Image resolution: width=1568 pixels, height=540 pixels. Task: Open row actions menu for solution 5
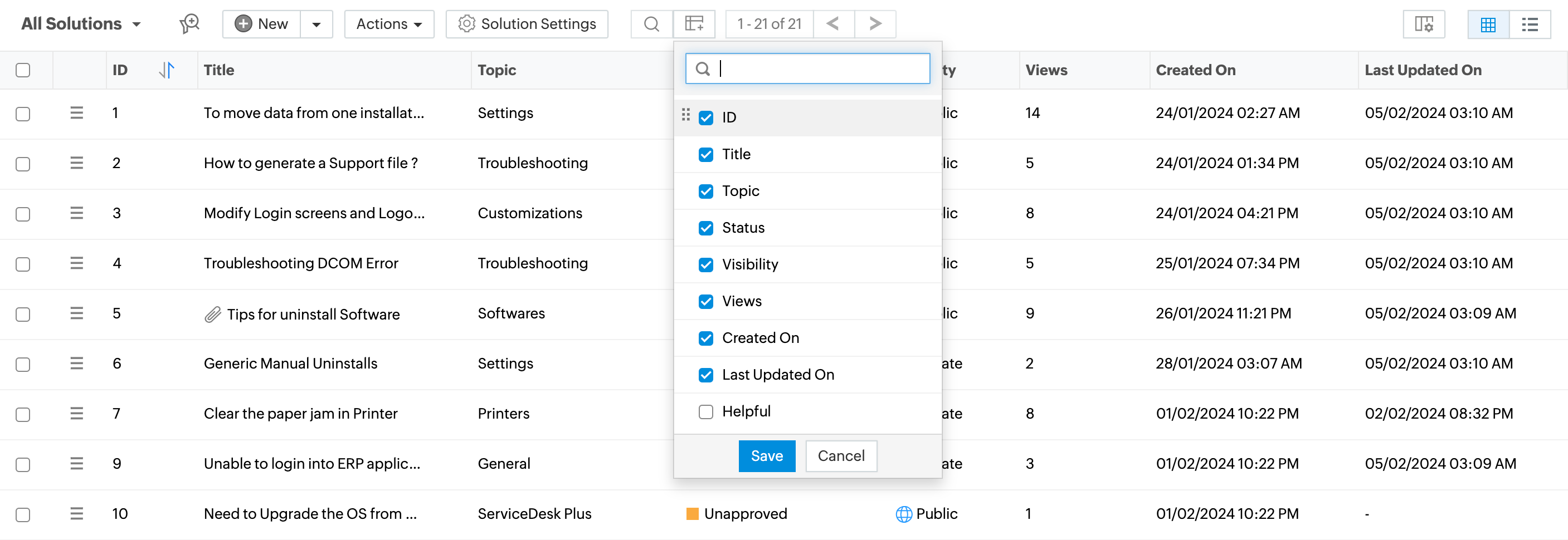(x=76, y=314)
